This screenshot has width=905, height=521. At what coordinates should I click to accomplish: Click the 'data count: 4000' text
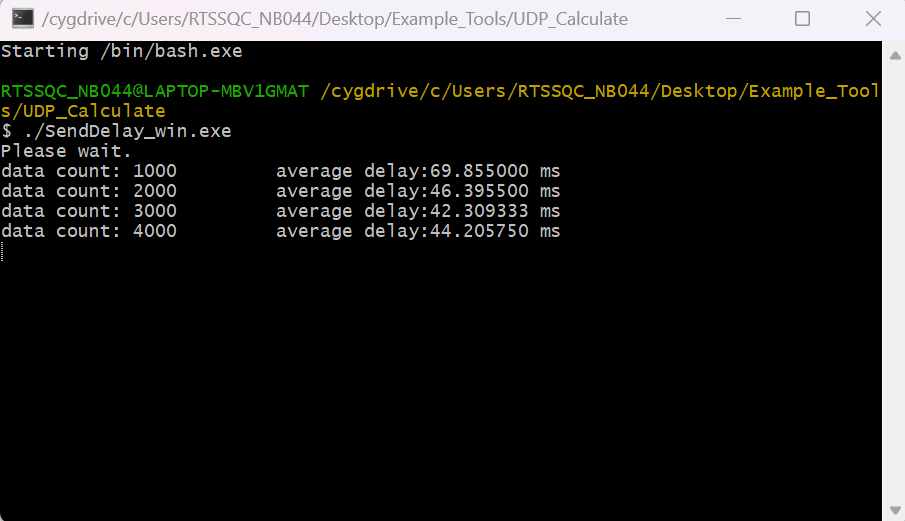coord(89,231)
